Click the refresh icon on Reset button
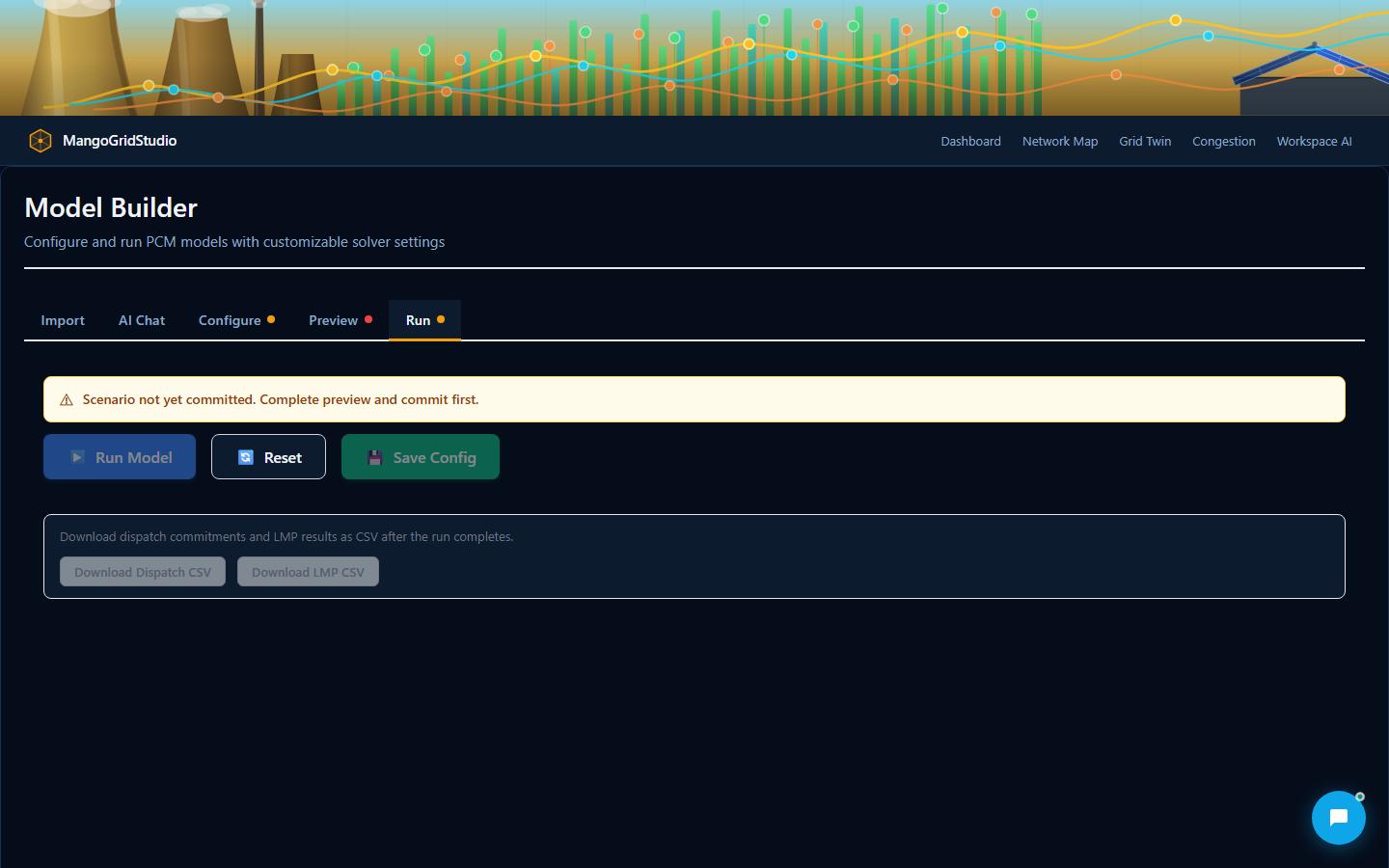The width and height of the screenshot is (1389, 868). (246, 457)
